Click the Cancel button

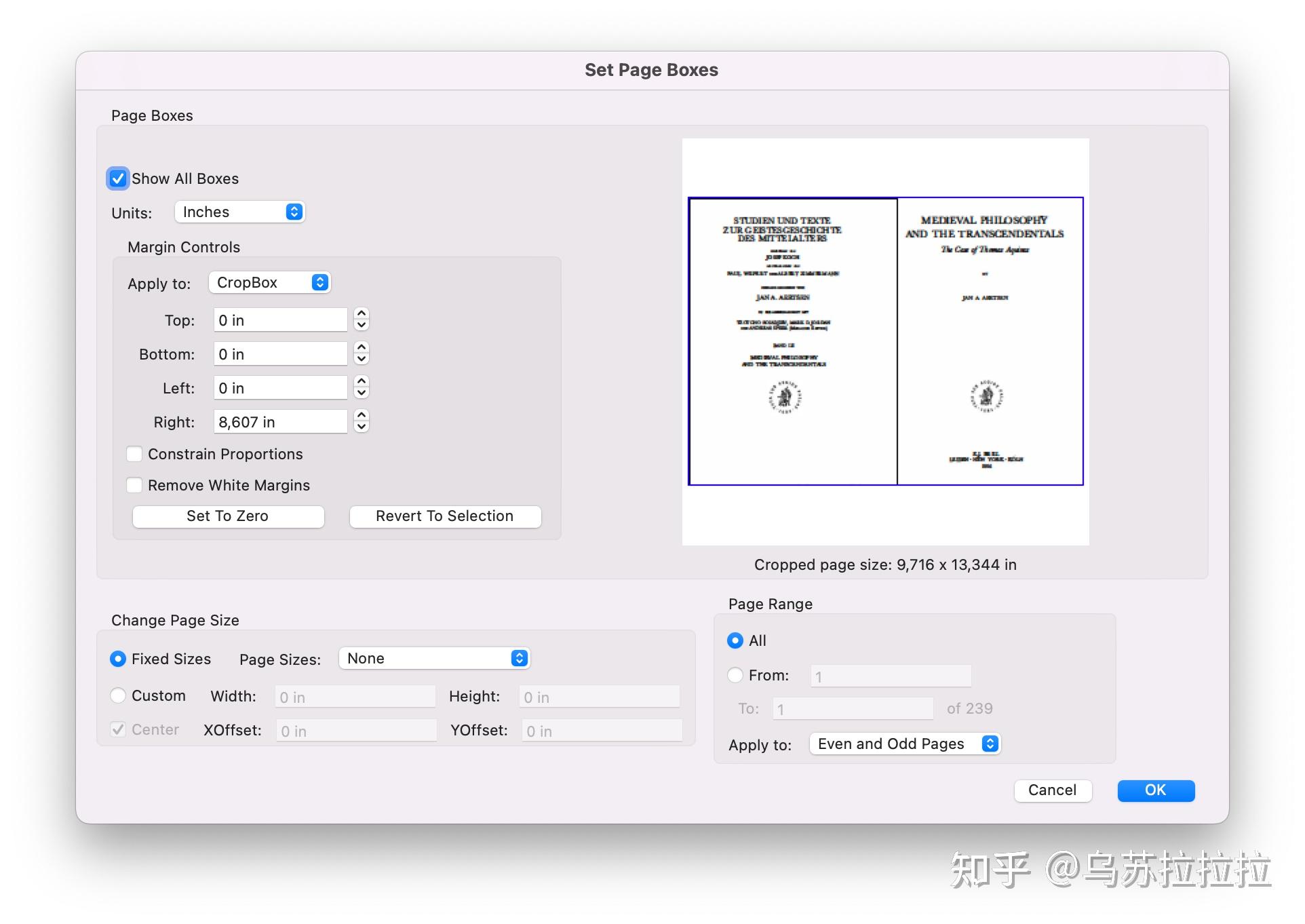(x=1052, y=790)
